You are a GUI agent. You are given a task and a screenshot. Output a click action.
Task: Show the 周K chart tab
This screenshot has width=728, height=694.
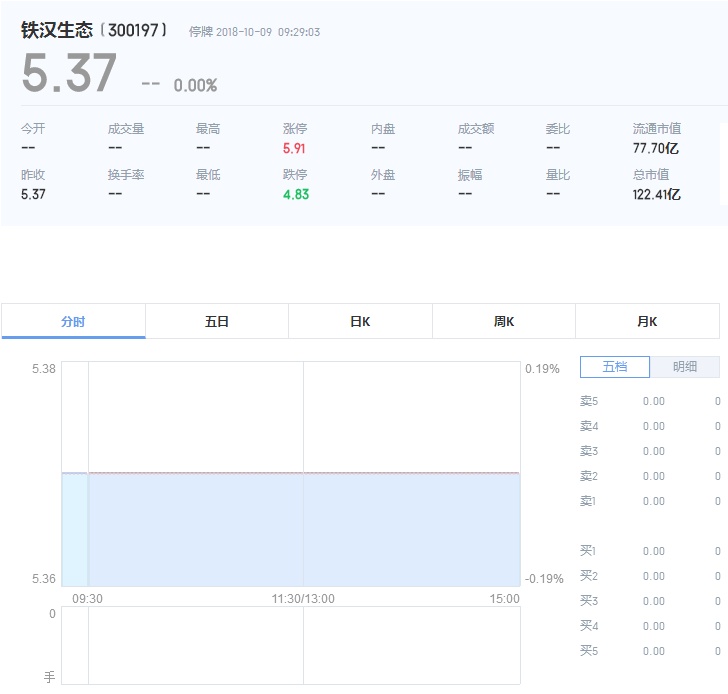pos(504,321)
